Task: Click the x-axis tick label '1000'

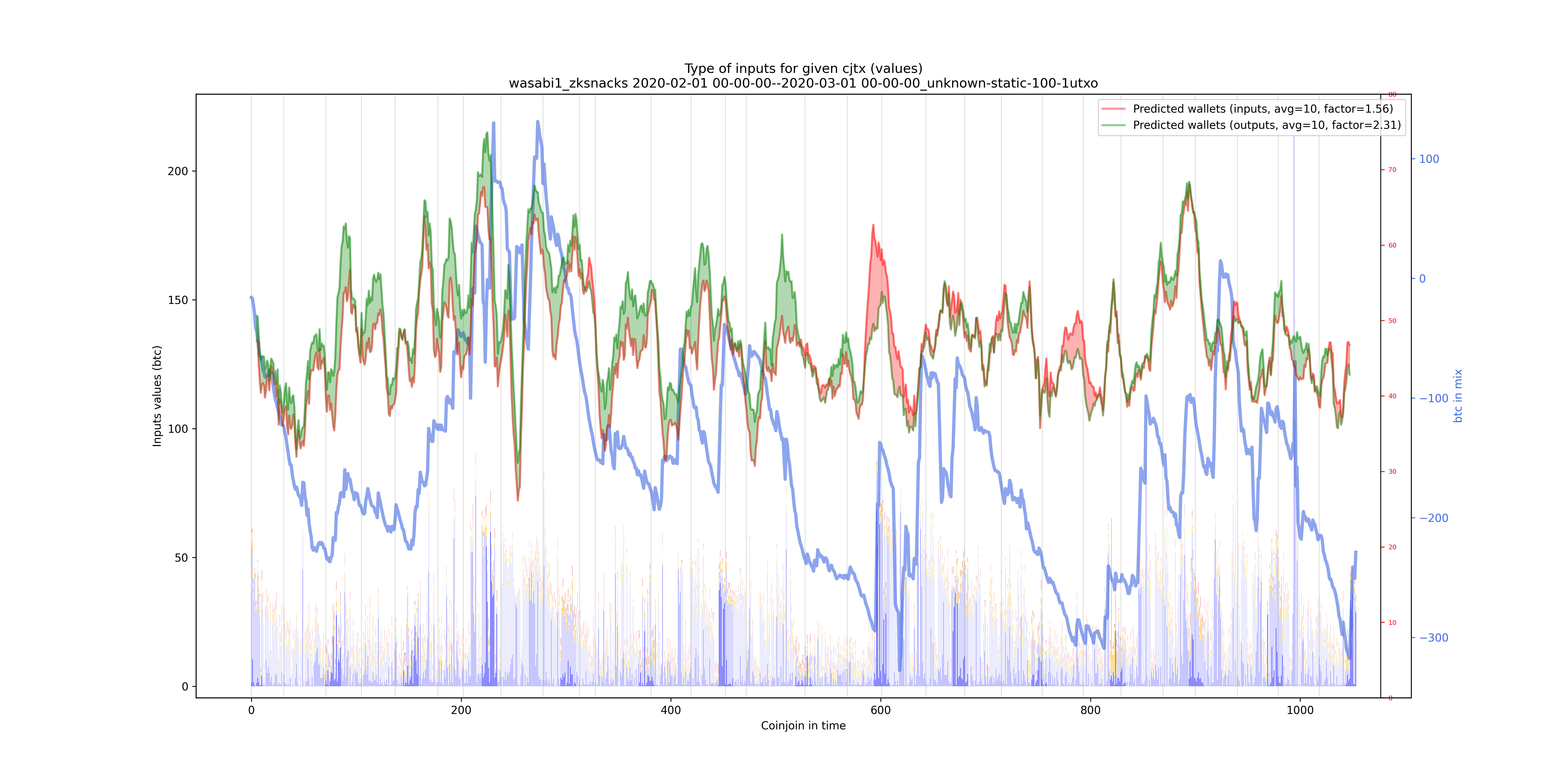Action: pos(1300,710)
